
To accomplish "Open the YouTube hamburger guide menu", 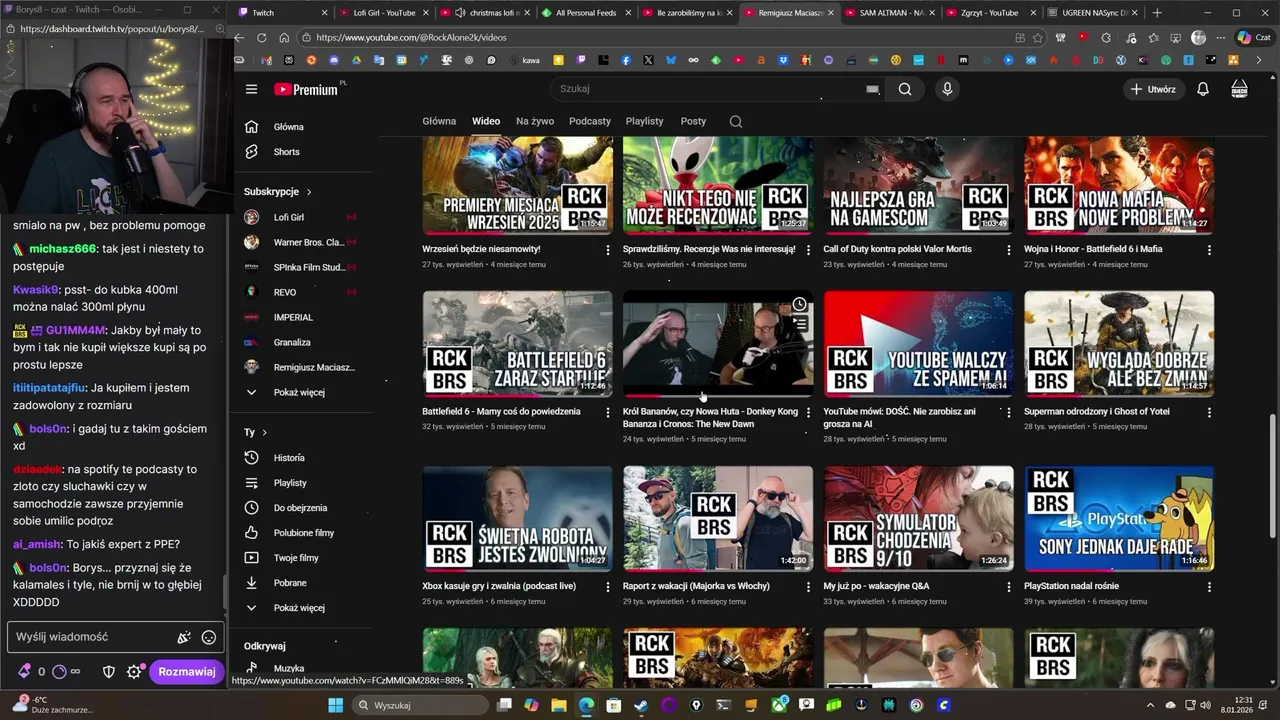I will click(251, 89).
